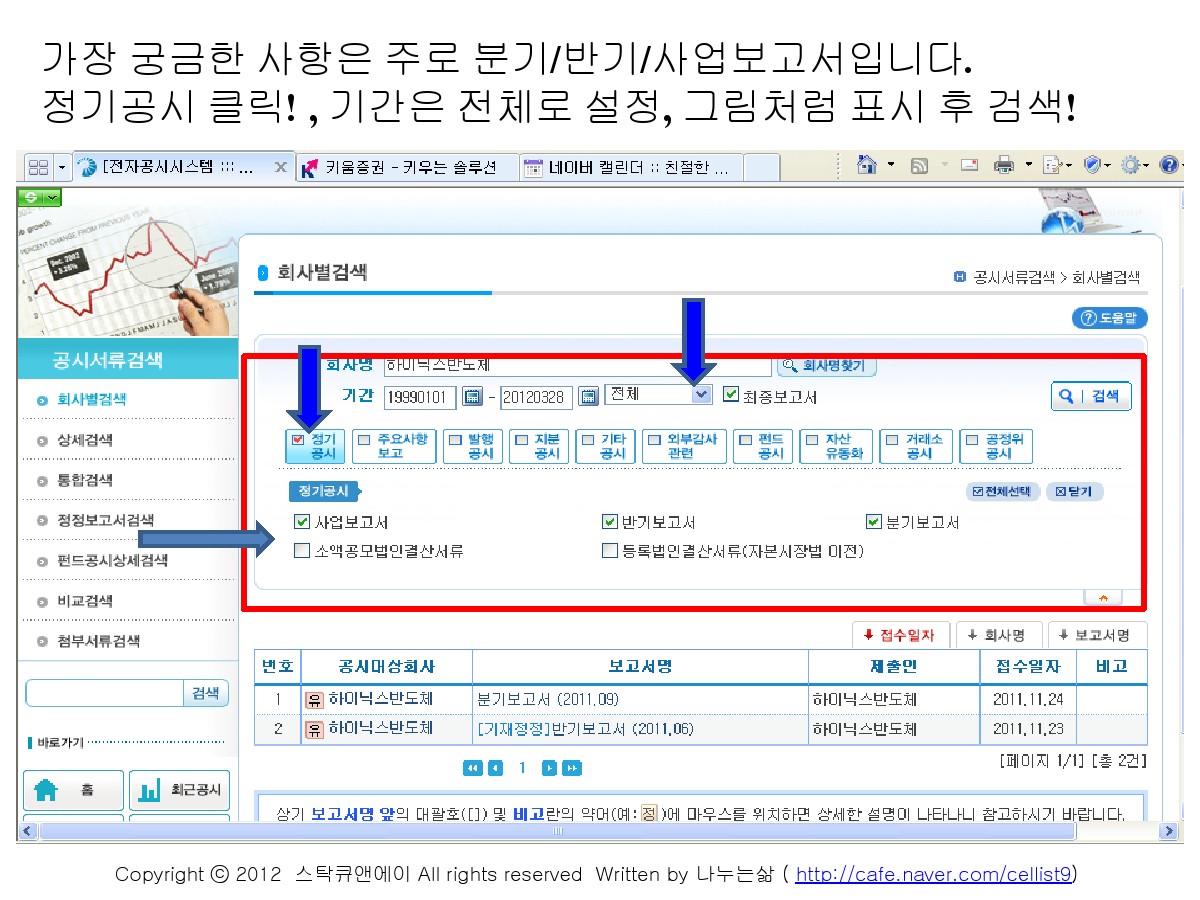Click the 검색 button beside date range
Screen dimensions: 1200x900
click(1091, 396)
